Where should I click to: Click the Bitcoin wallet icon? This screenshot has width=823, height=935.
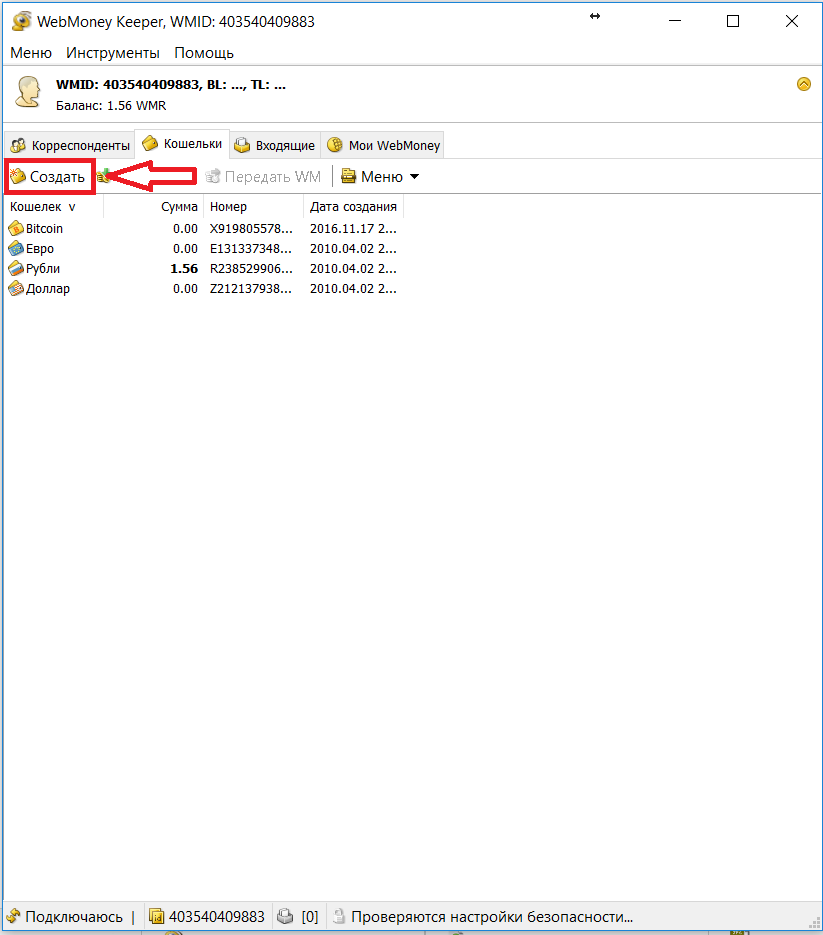16,229
